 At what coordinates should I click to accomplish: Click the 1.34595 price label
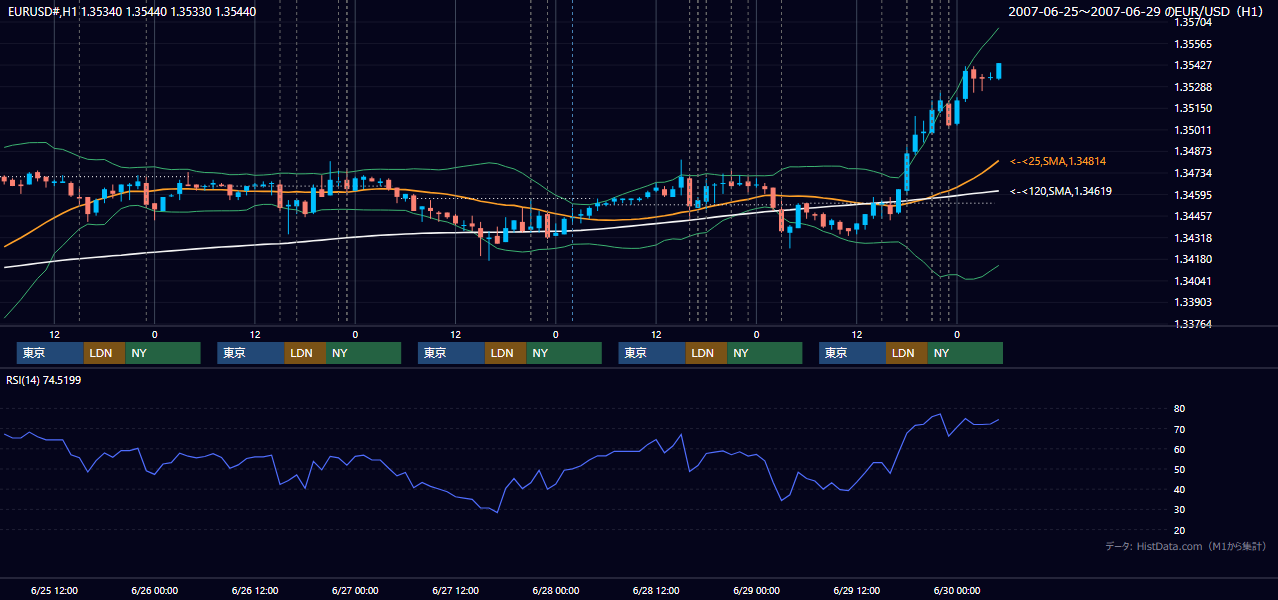pos(1192,195)
